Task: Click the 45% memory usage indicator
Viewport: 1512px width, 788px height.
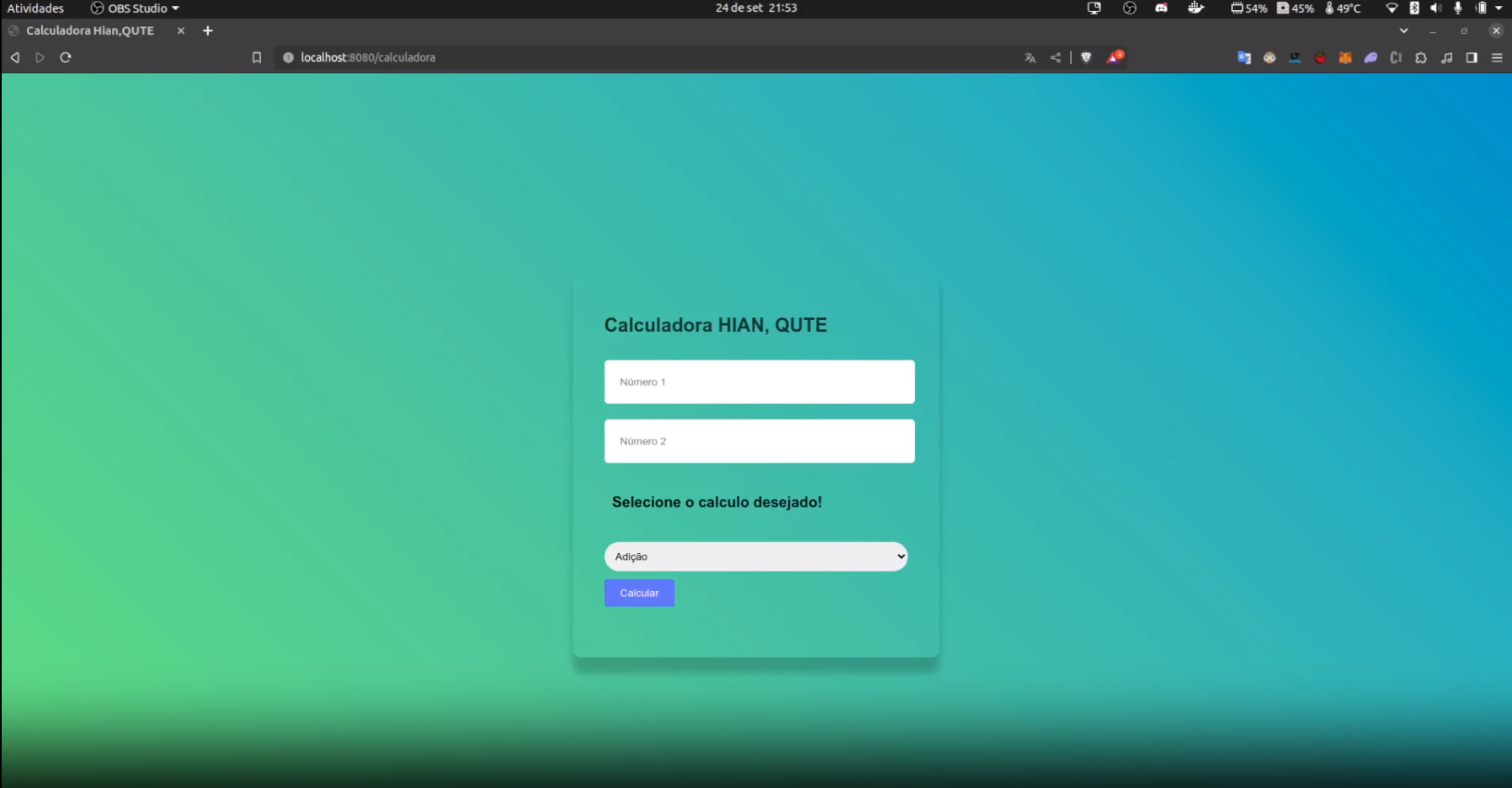Action: pyautogui.click(x=1295, y=8)
